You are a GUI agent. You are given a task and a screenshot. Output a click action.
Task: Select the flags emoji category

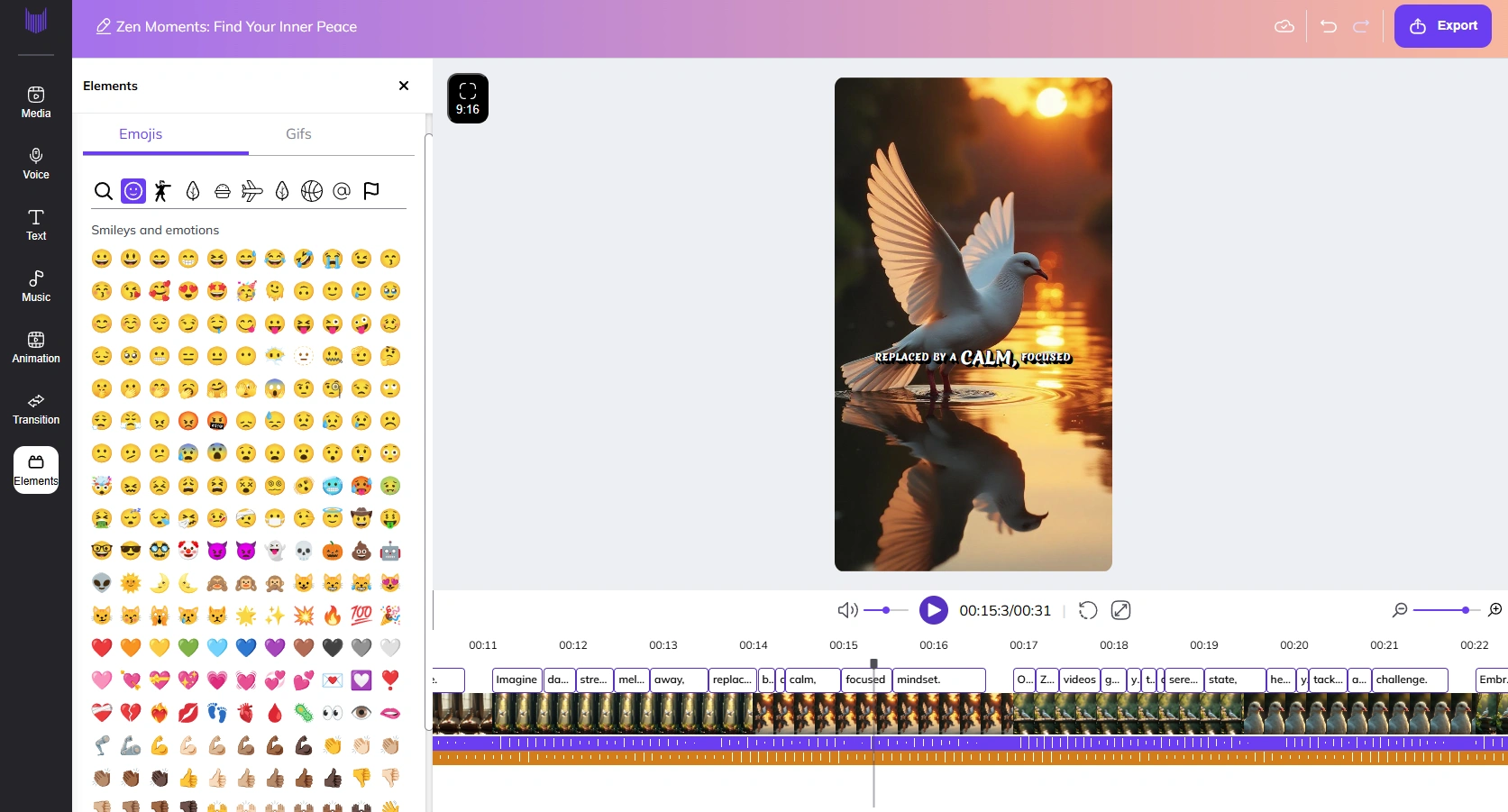[x=371, y=191]
